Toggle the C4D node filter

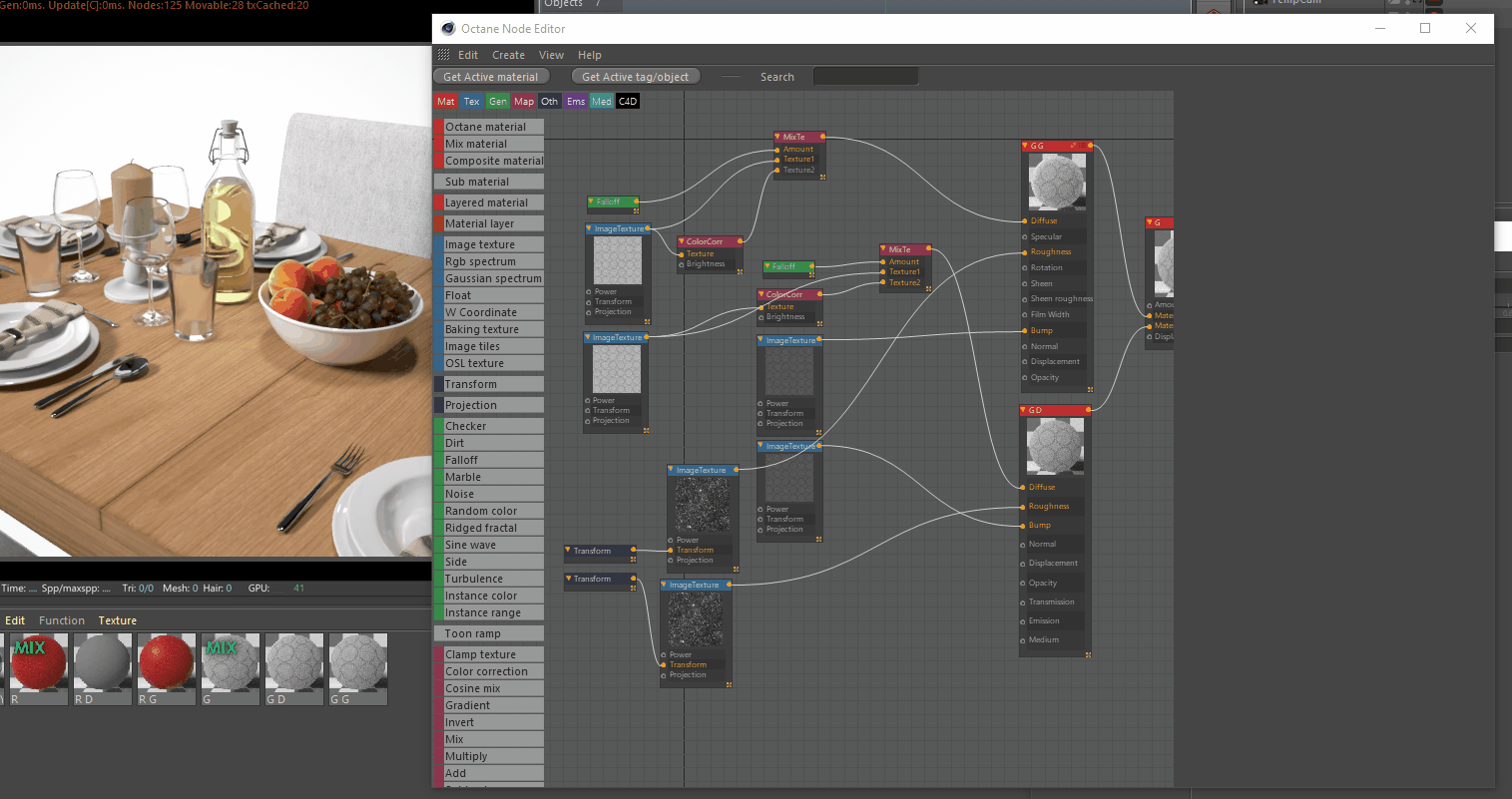point(628,101)
